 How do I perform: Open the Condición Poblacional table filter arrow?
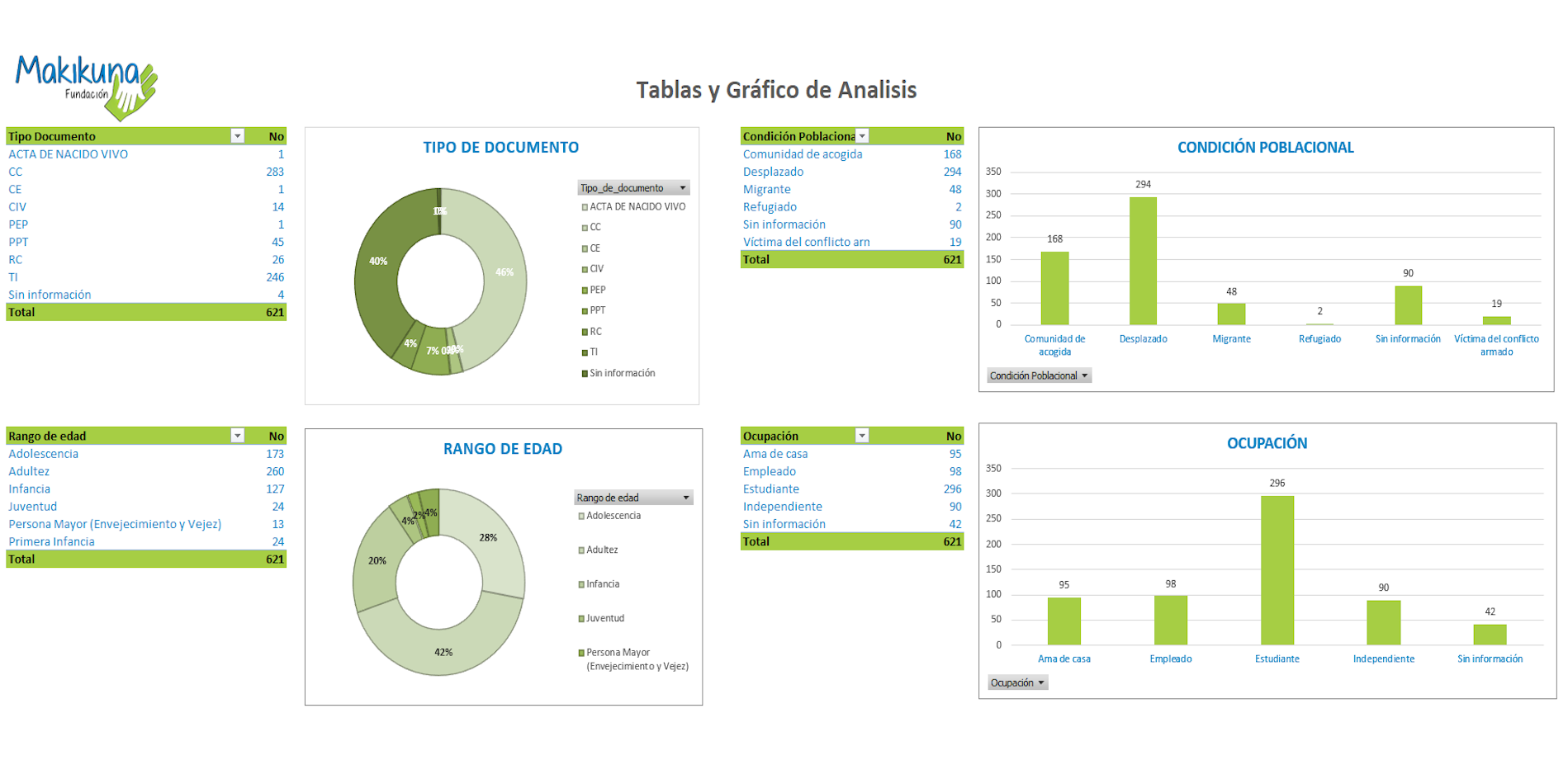(862, 136)
